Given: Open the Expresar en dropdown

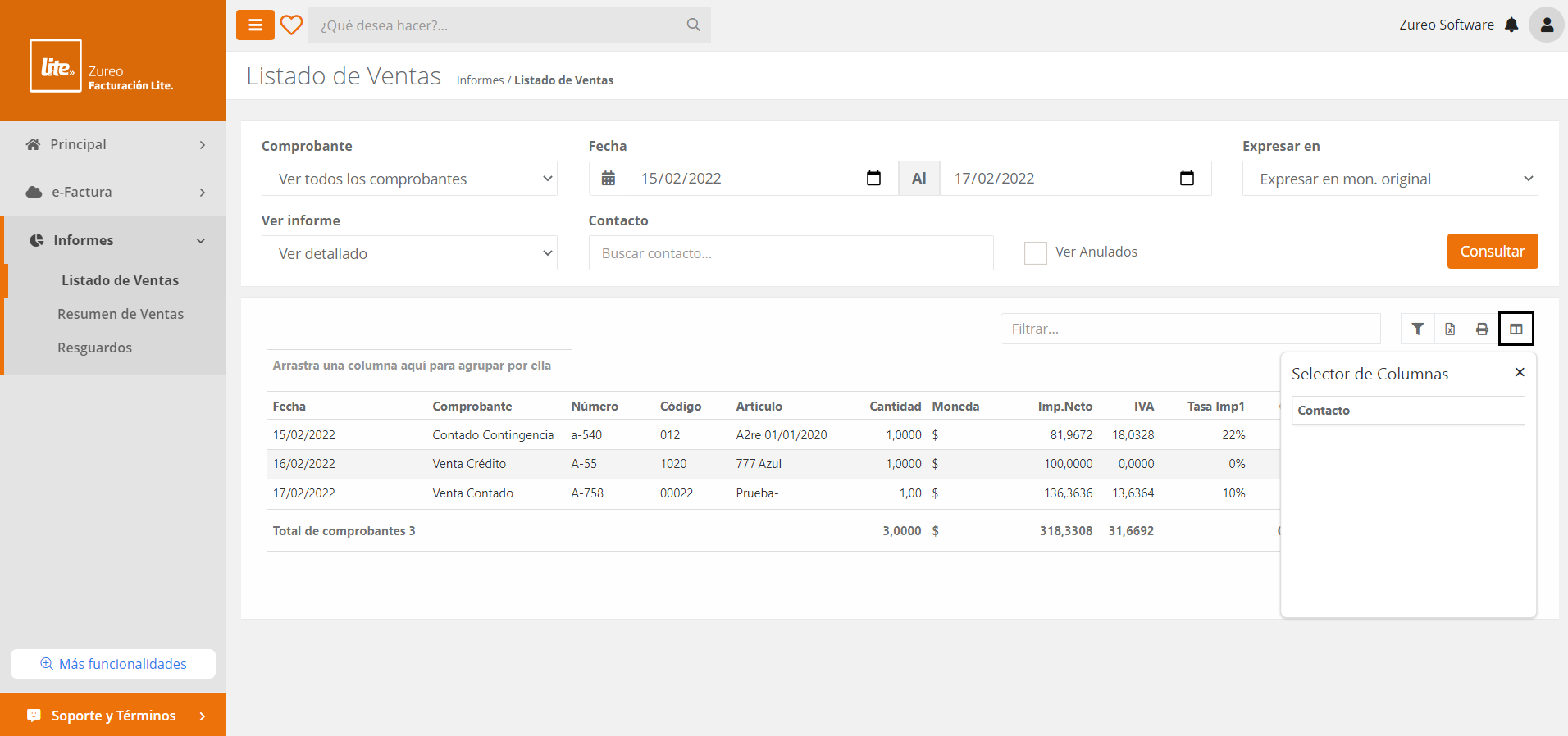Looking at the screenshot, I should click(1389, 179).
